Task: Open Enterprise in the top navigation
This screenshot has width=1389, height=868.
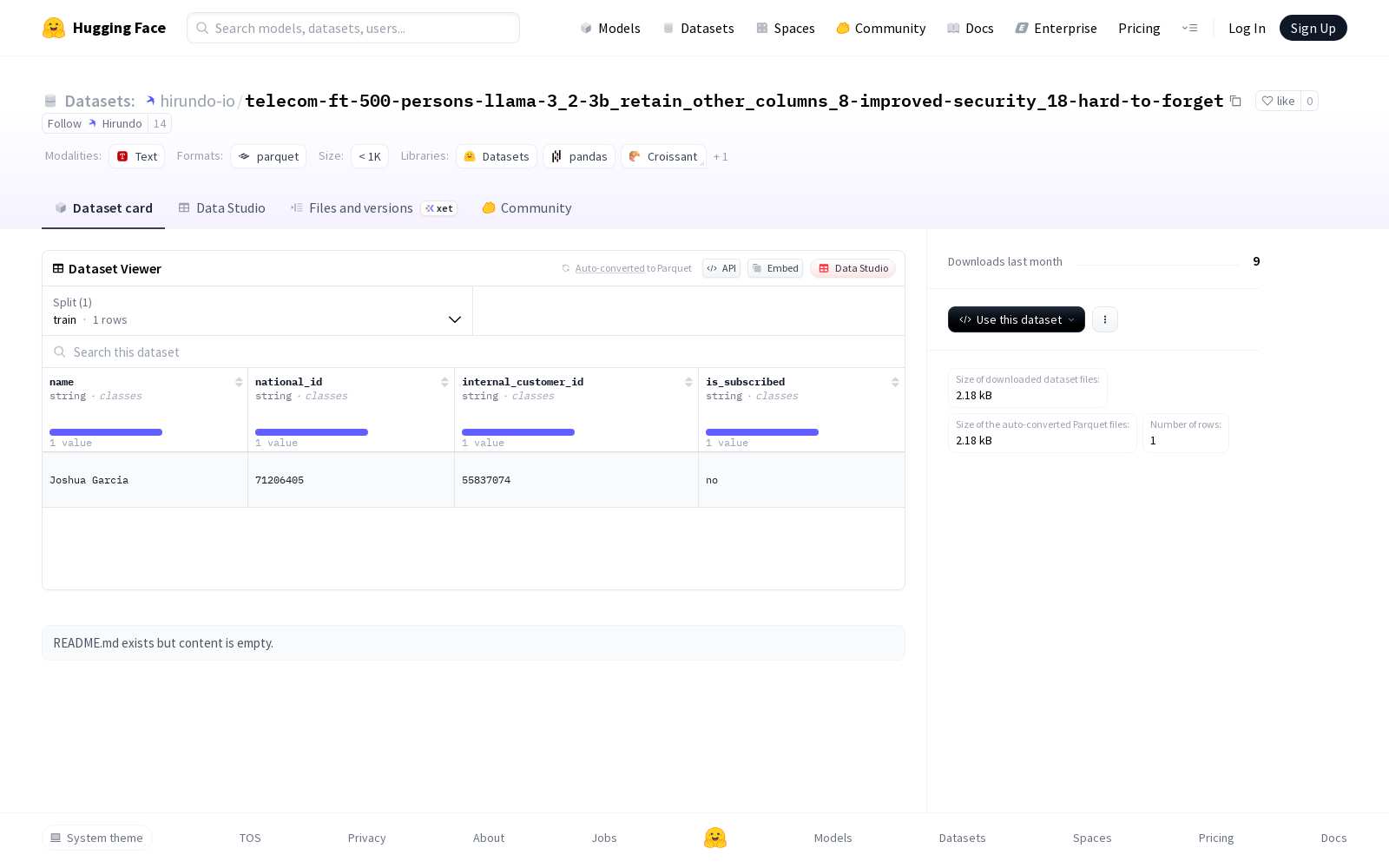Action: (x=1057, y=28)
